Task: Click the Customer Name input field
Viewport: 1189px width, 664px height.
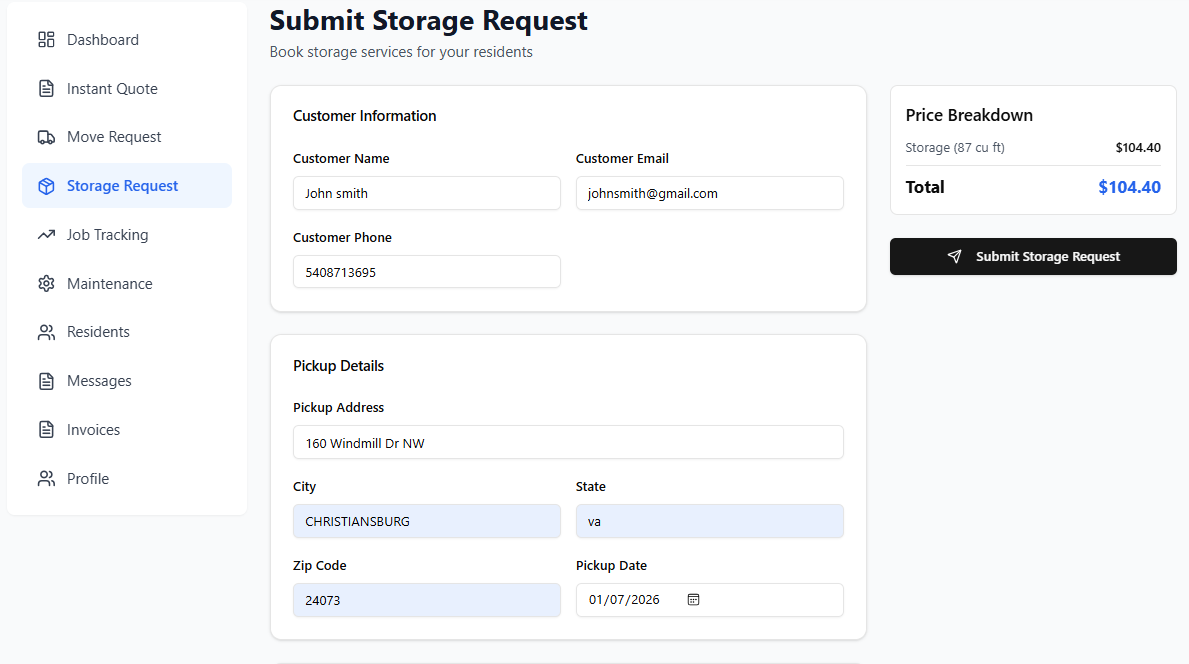Action: click(x=426, y=193)
